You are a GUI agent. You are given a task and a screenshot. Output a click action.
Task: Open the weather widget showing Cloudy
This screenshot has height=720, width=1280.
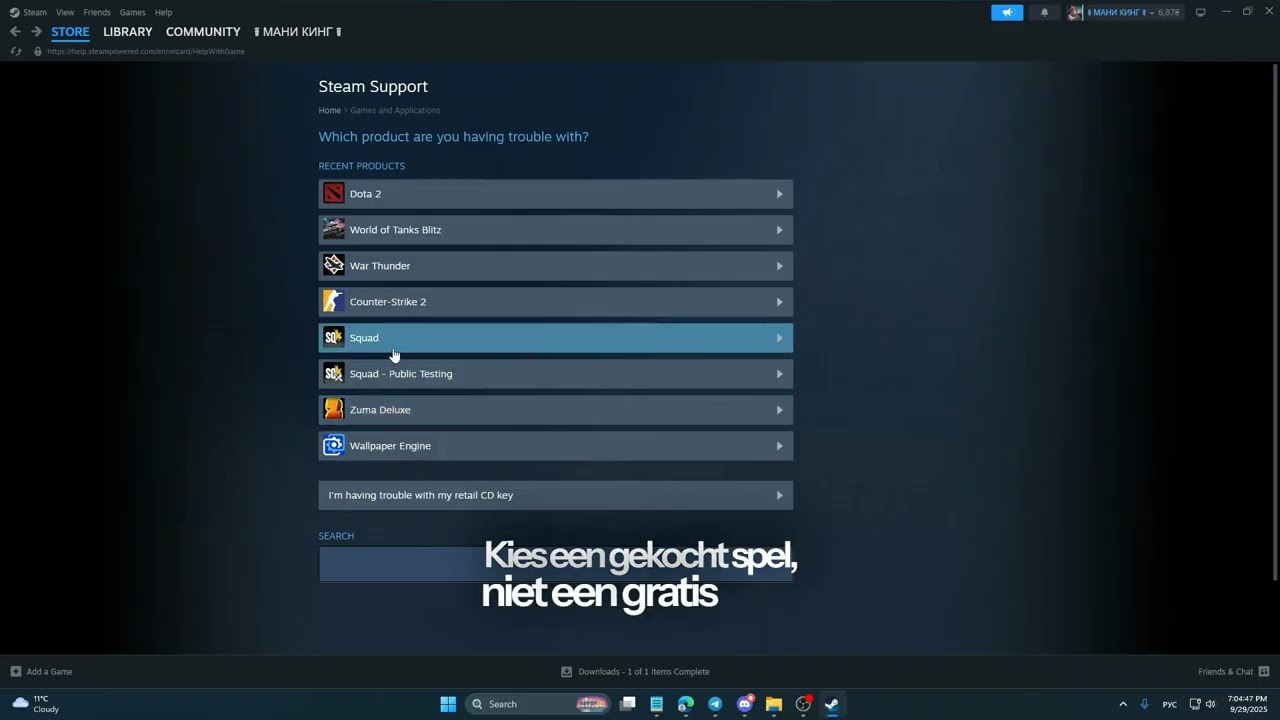click(36, 704)
